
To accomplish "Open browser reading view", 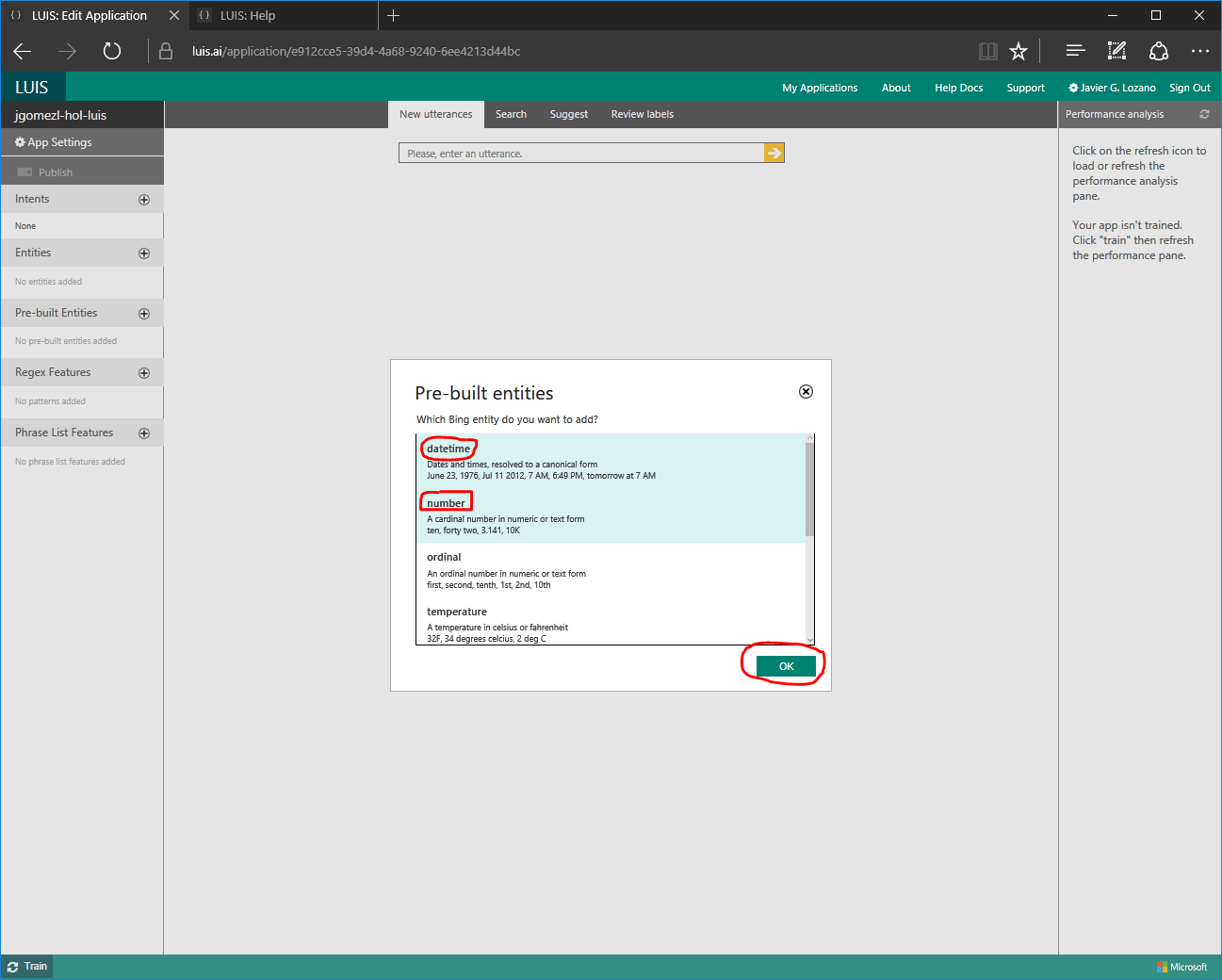I will pyautogui.click(x=987, y=51).
